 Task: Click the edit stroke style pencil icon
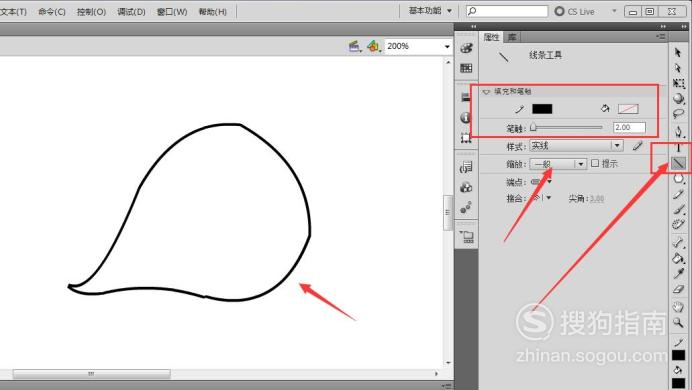[637, 146]
